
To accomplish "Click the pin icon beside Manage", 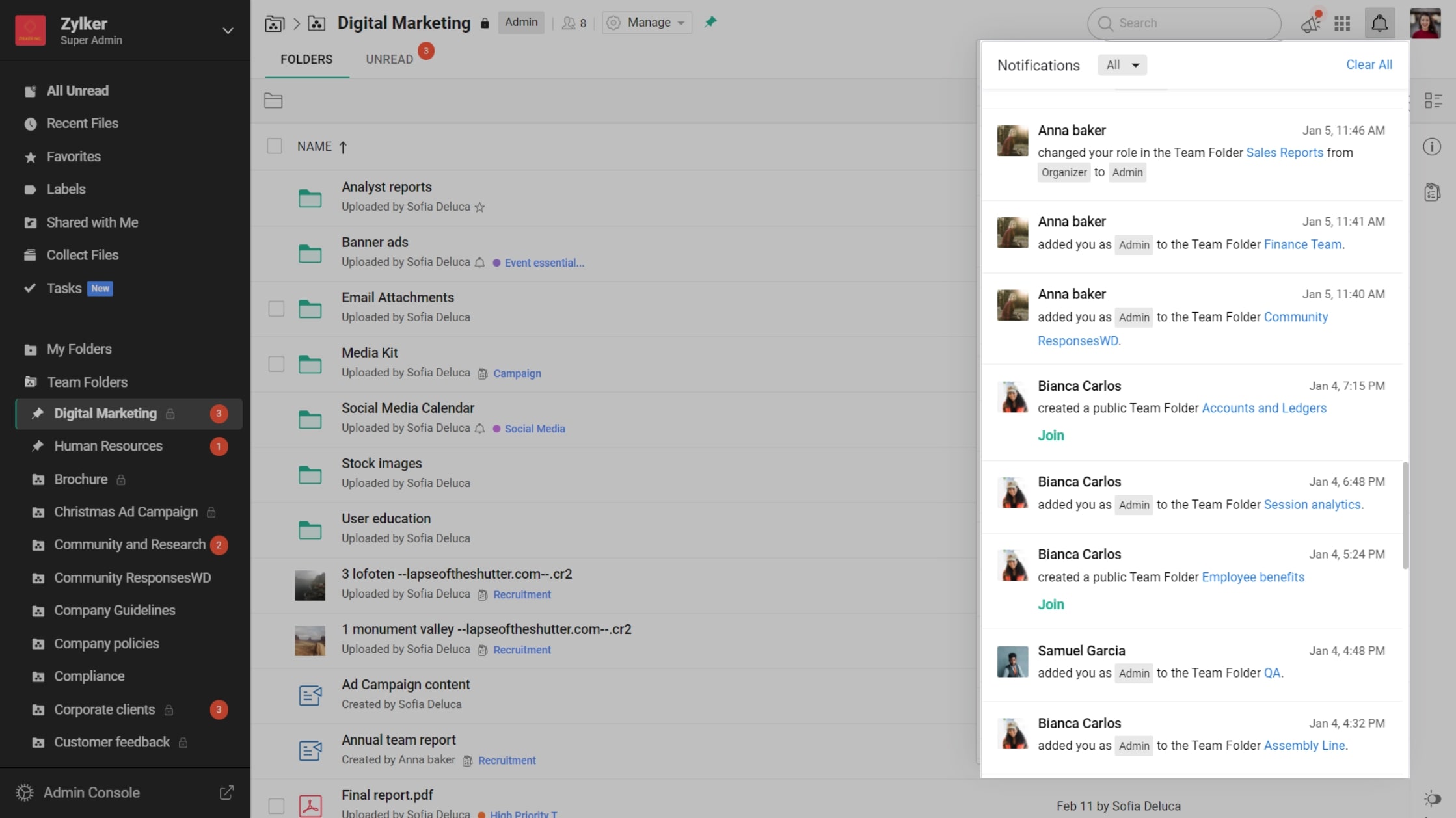I will [x=710, y=22].
